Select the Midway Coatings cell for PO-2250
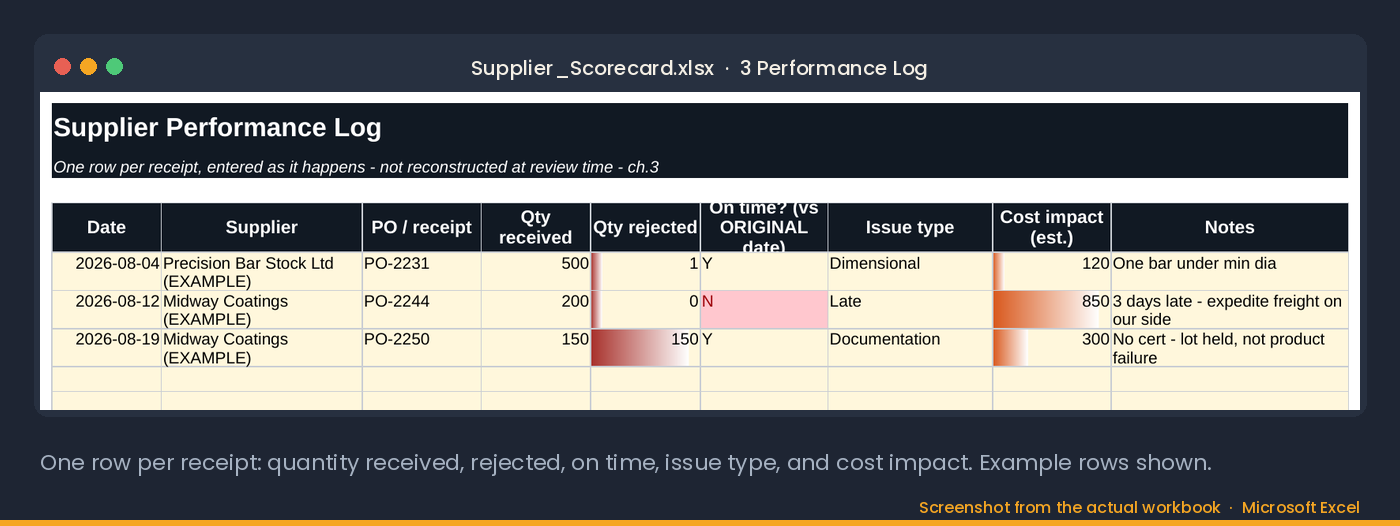This screenshot has width=1400, height=526. pyautogui.click(x=261, y=348)
